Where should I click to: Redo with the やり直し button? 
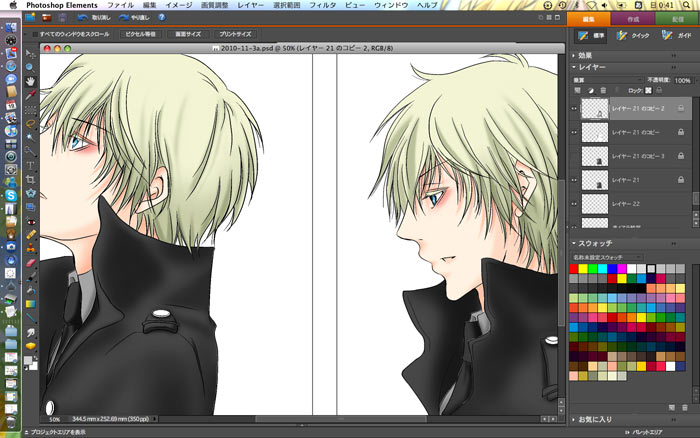(134, 18)
